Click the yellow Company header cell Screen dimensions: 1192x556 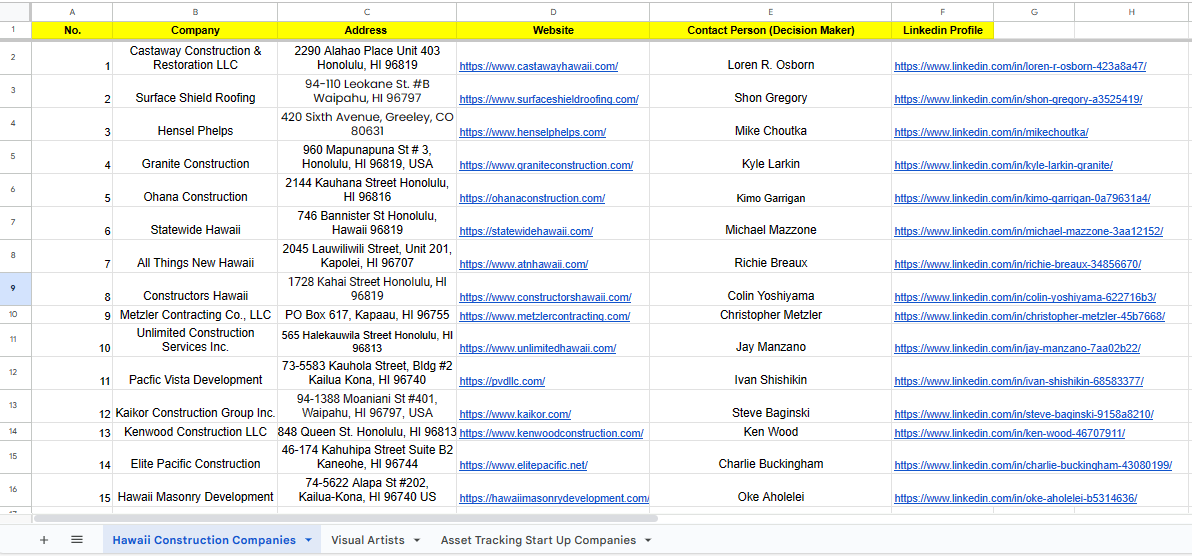[195, 30]
